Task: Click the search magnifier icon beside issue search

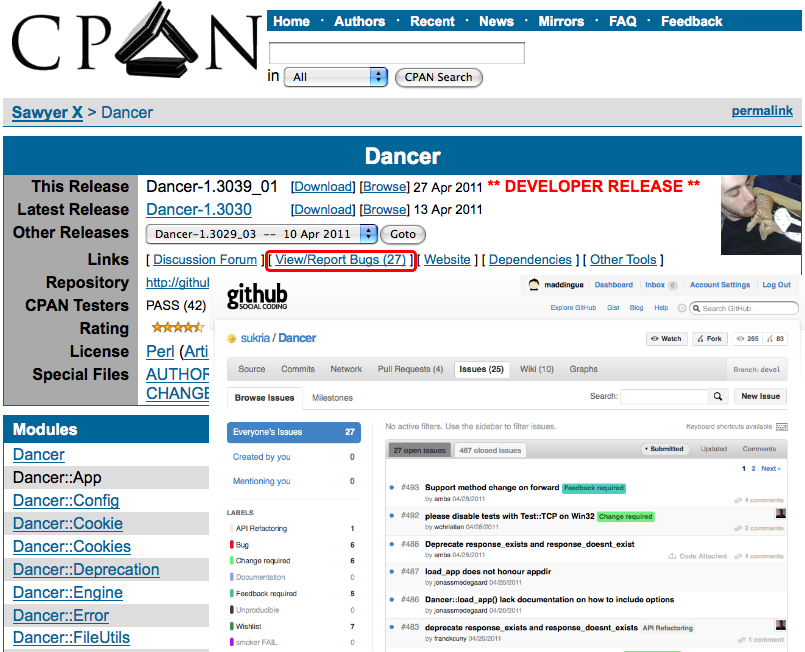Action: 718,397
